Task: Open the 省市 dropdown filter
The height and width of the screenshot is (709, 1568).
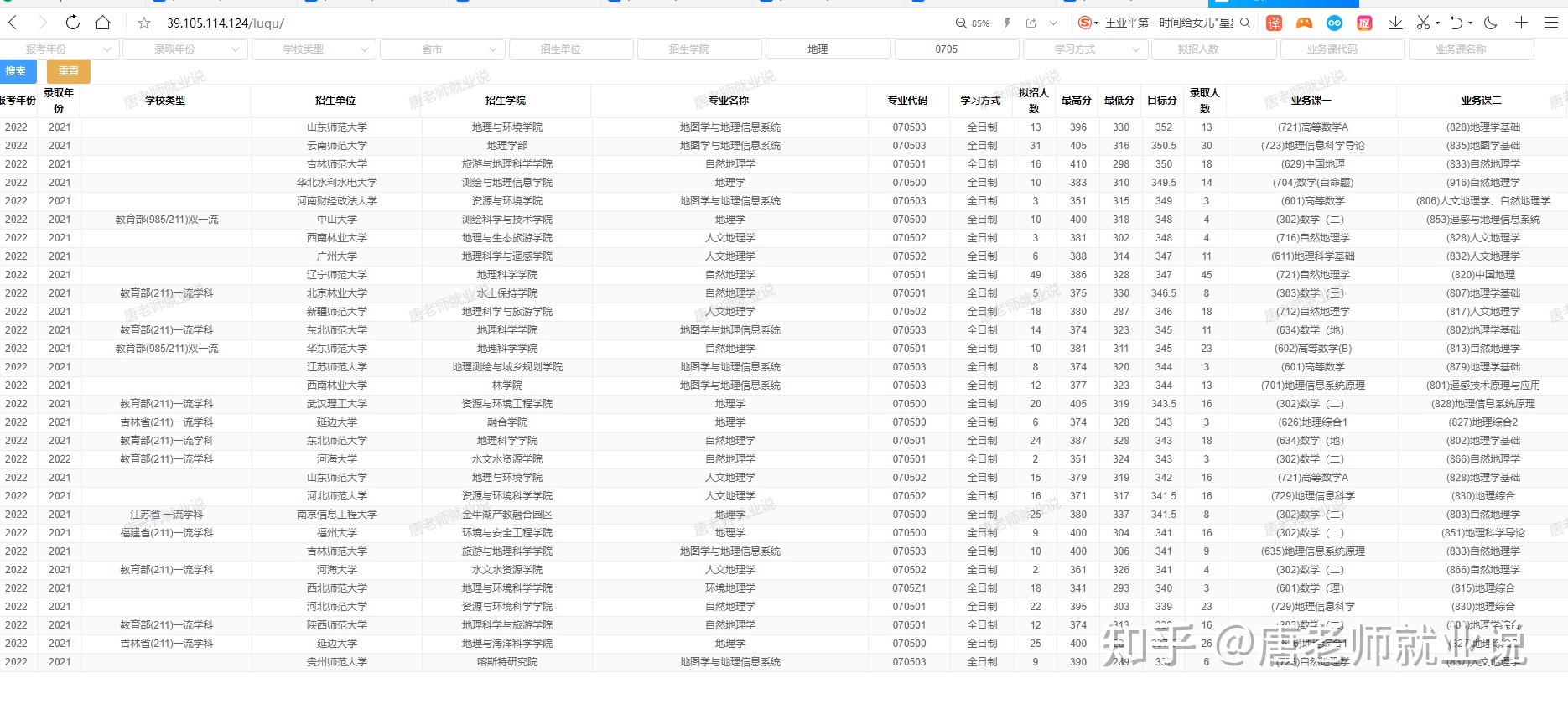Action: [444, 49]
